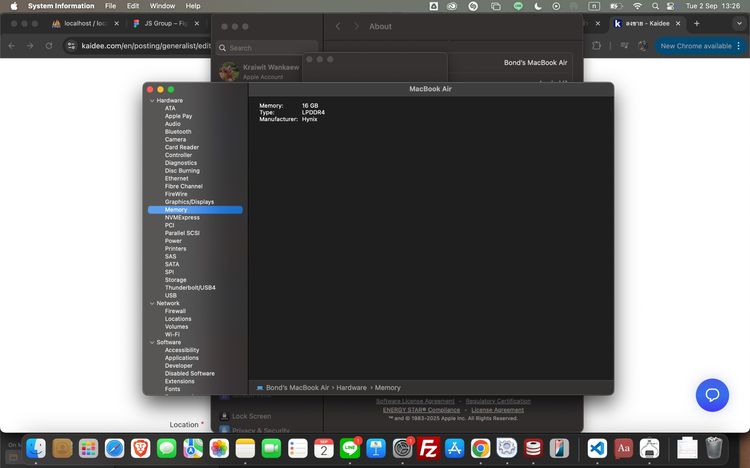The image size is (750, 468).
Task: Open the System Information menu
Action: [x=61, y=6]
